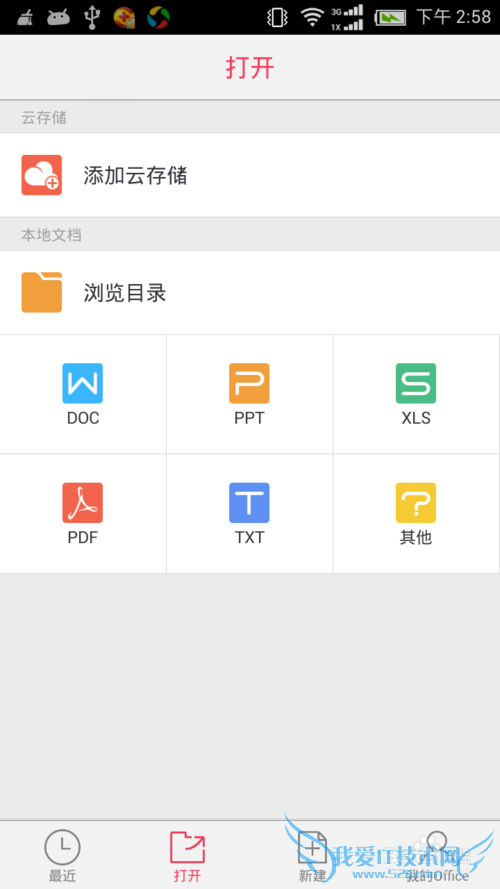This screenshot has height=889, width=500.
Task: Open 浏览目录 directory browser label
Action: click(x=125, y=293)
